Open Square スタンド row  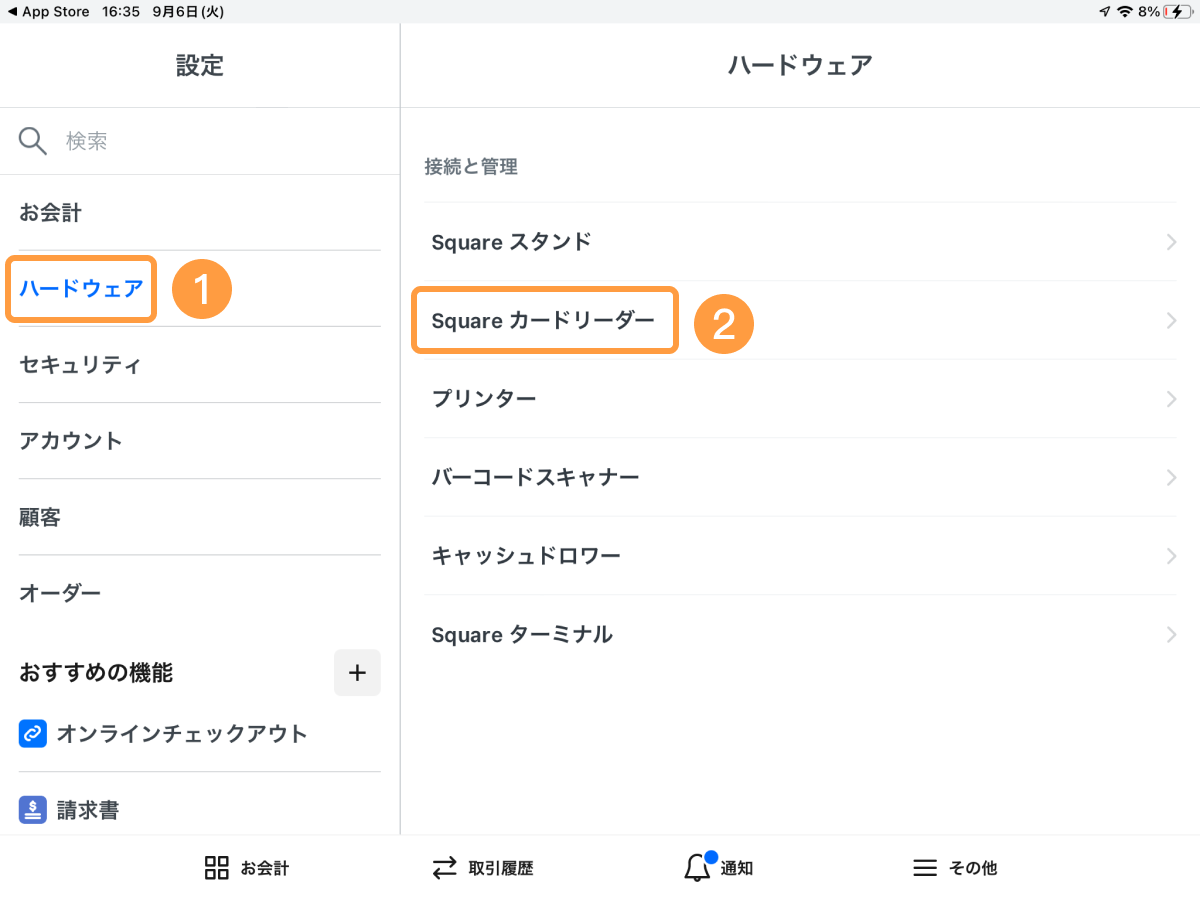tap(800, 242)
